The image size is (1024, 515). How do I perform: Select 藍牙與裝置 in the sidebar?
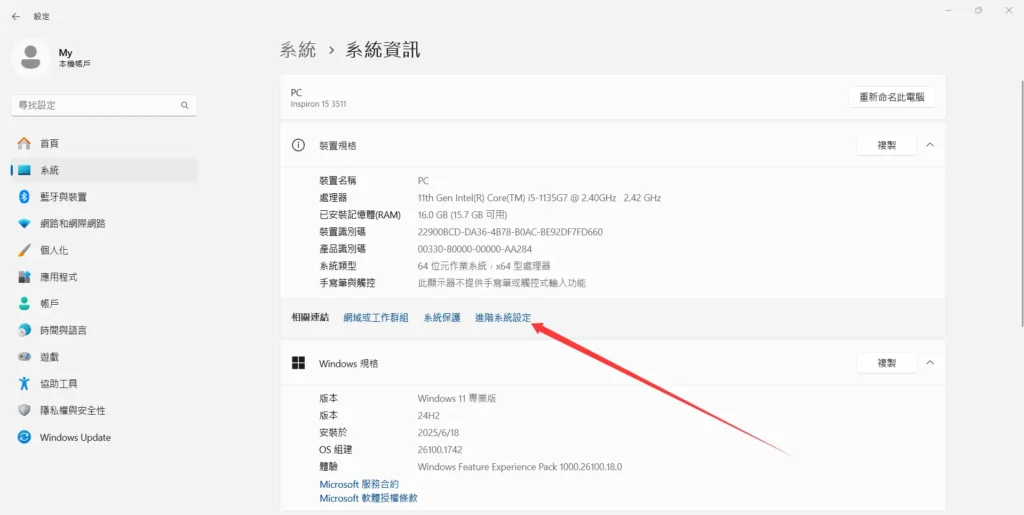(104, 197)
